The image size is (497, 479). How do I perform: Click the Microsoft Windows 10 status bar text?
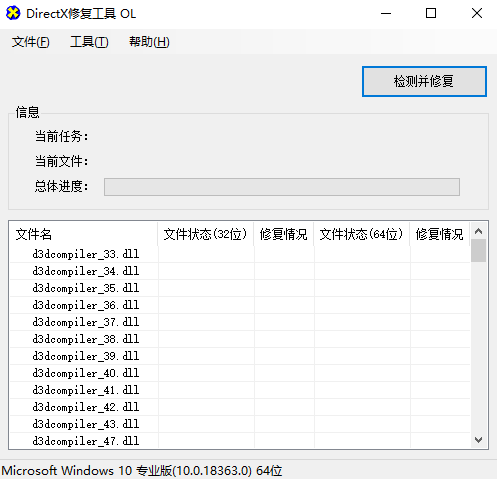(142, 471)
